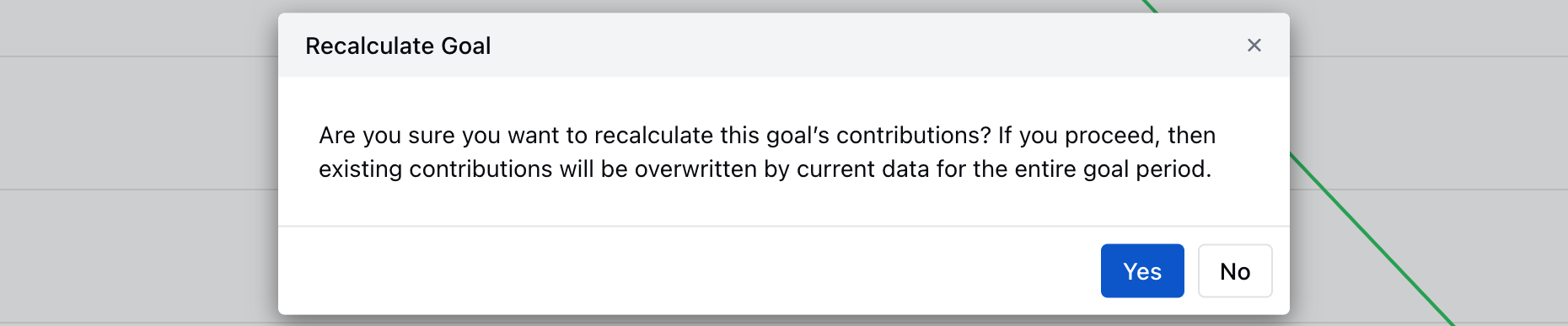
Task: Click the divider line above the Yes/No buttons
Action: click(784, 226)
